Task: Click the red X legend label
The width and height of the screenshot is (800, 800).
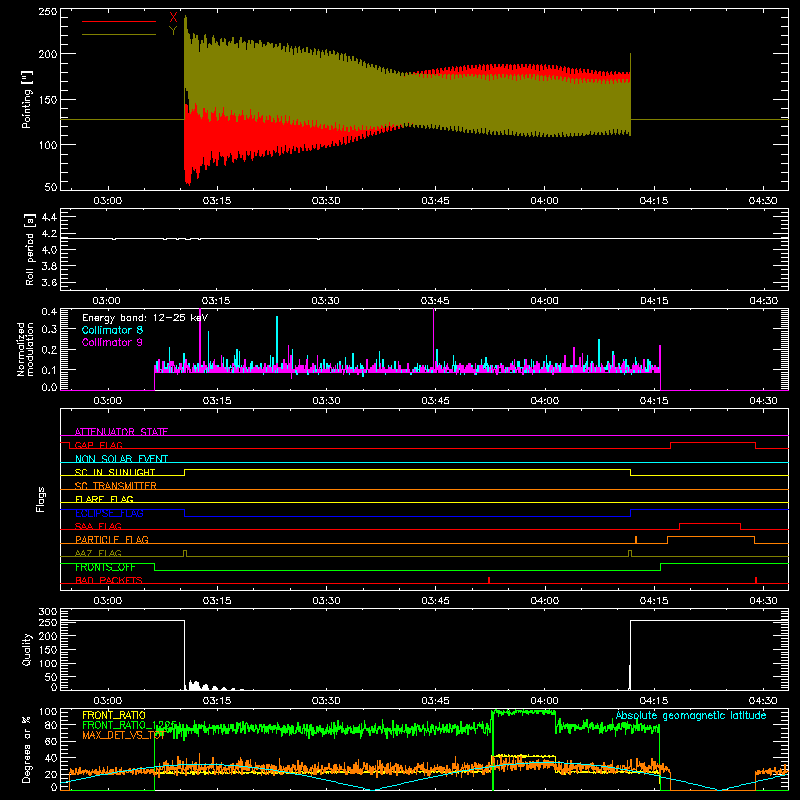Action: point(173,18)
